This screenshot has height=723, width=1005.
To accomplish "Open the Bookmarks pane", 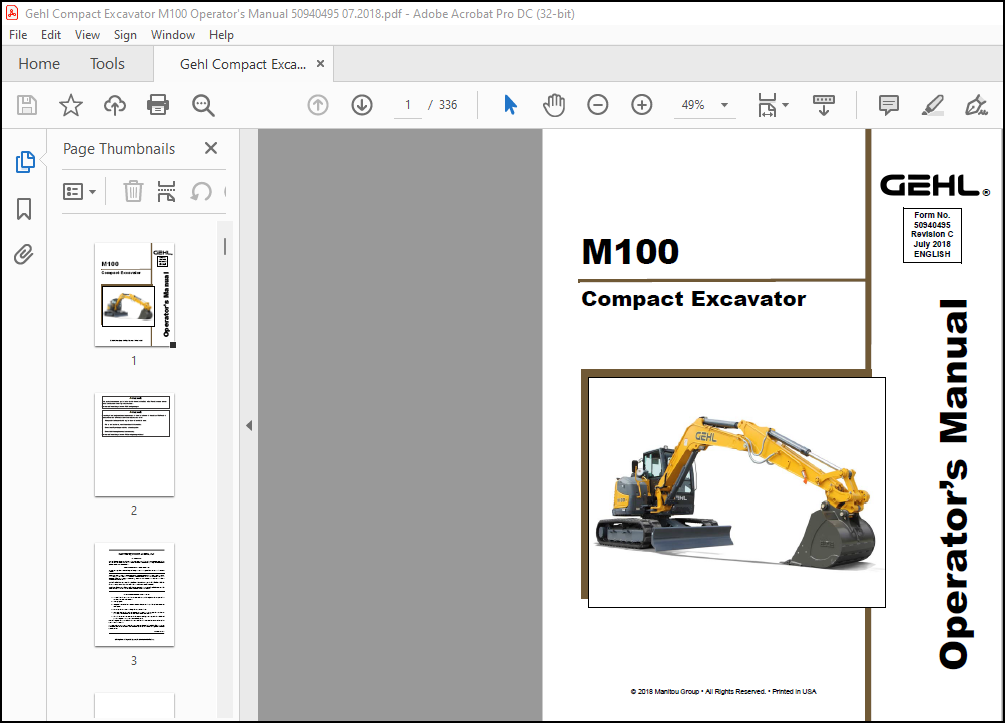I will pos(24,209).
